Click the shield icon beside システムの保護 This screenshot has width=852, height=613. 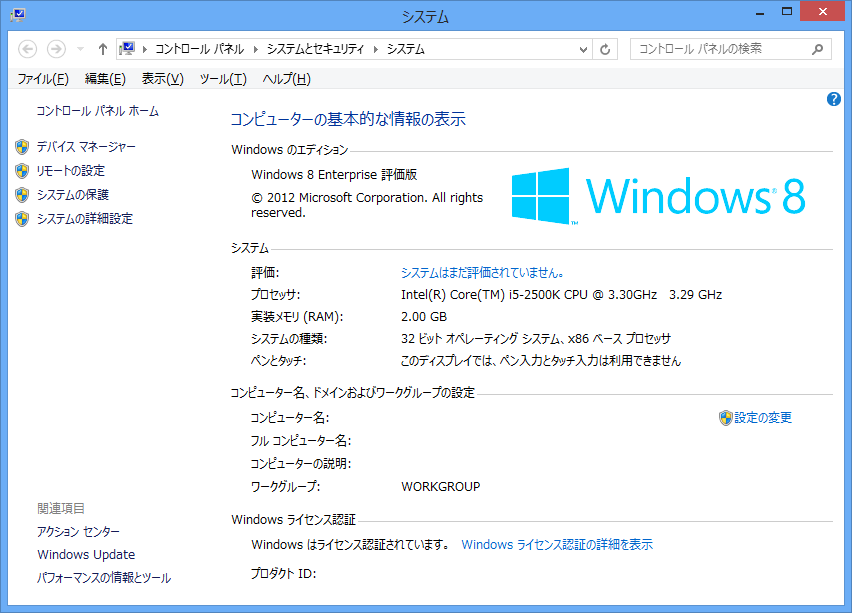click(22, 195)
